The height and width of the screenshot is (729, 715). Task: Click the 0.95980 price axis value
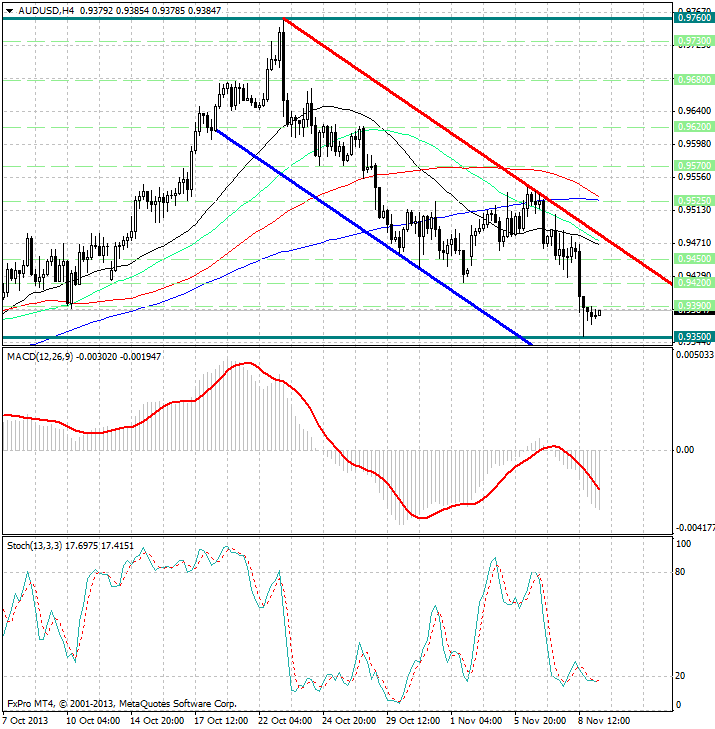pos(695,144)
